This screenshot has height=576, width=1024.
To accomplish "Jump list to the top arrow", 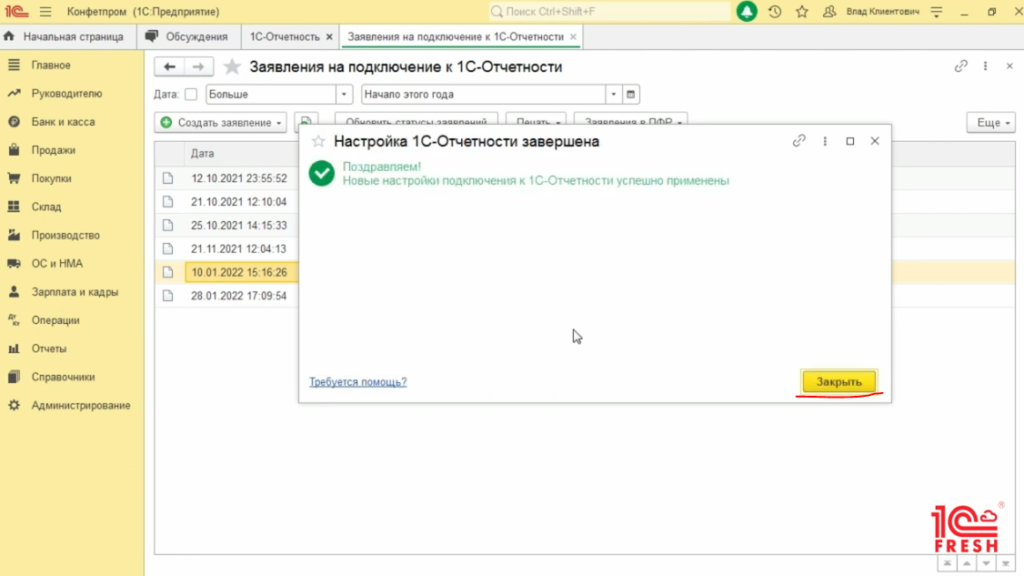I will click(x=947, y=563).
